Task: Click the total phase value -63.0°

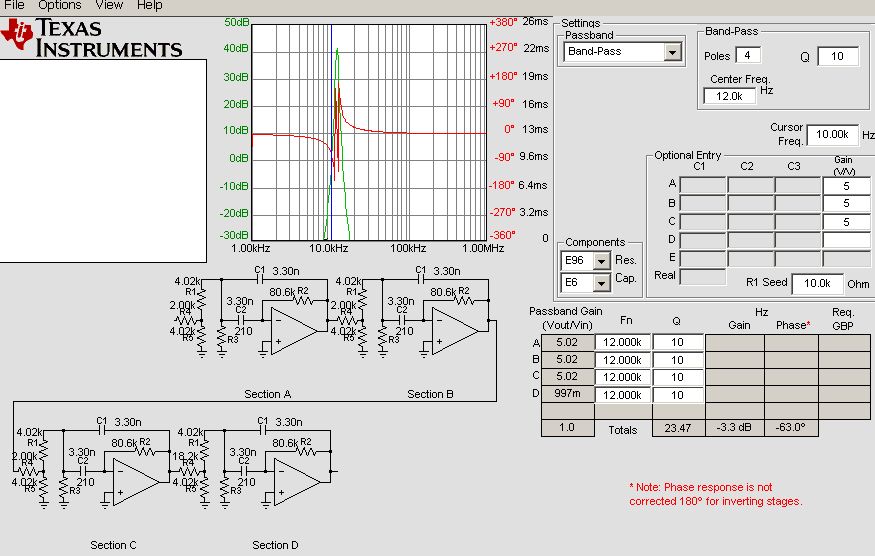Action: pos(791,428)
